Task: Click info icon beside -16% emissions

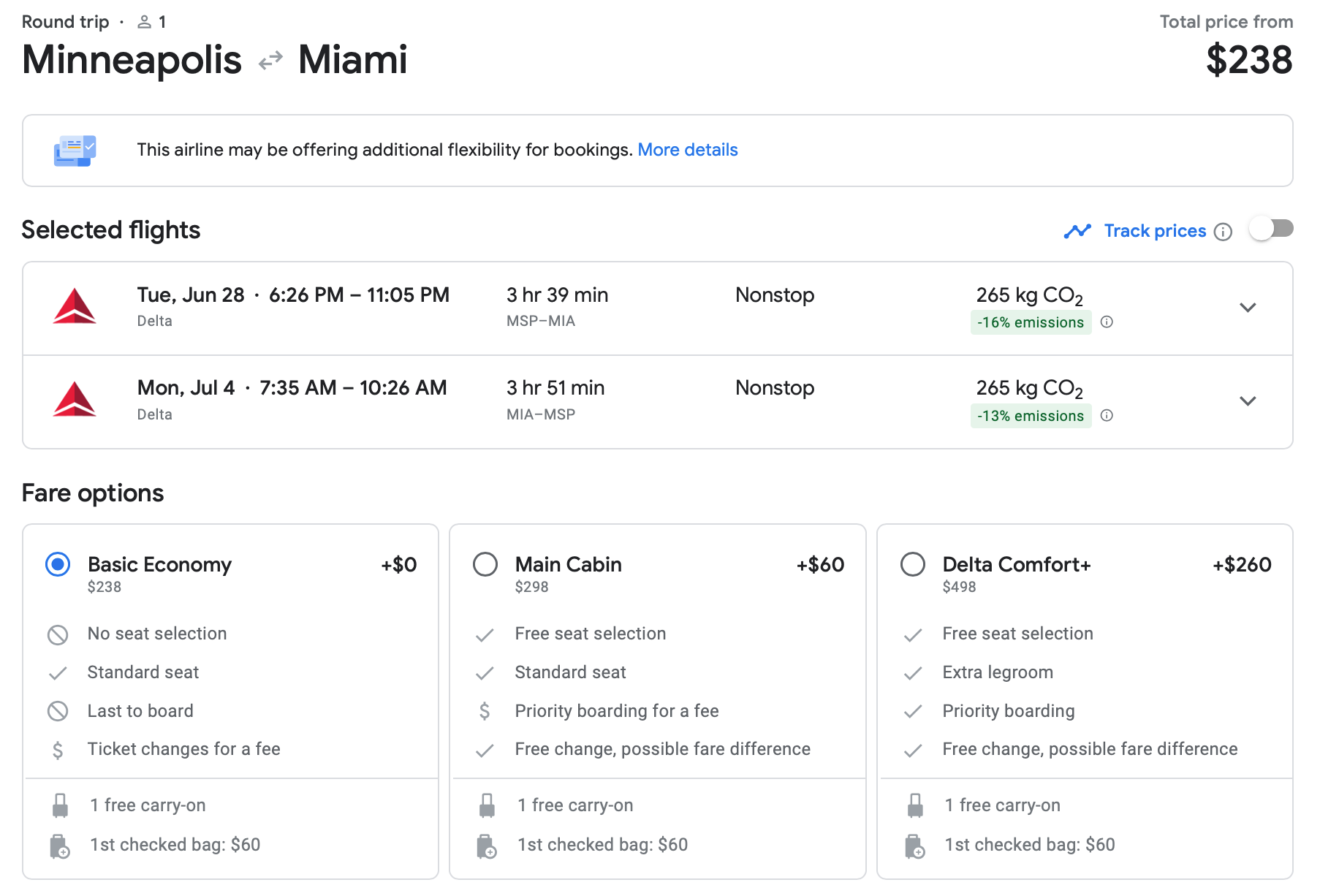Action: click(x=1107, y=322)
